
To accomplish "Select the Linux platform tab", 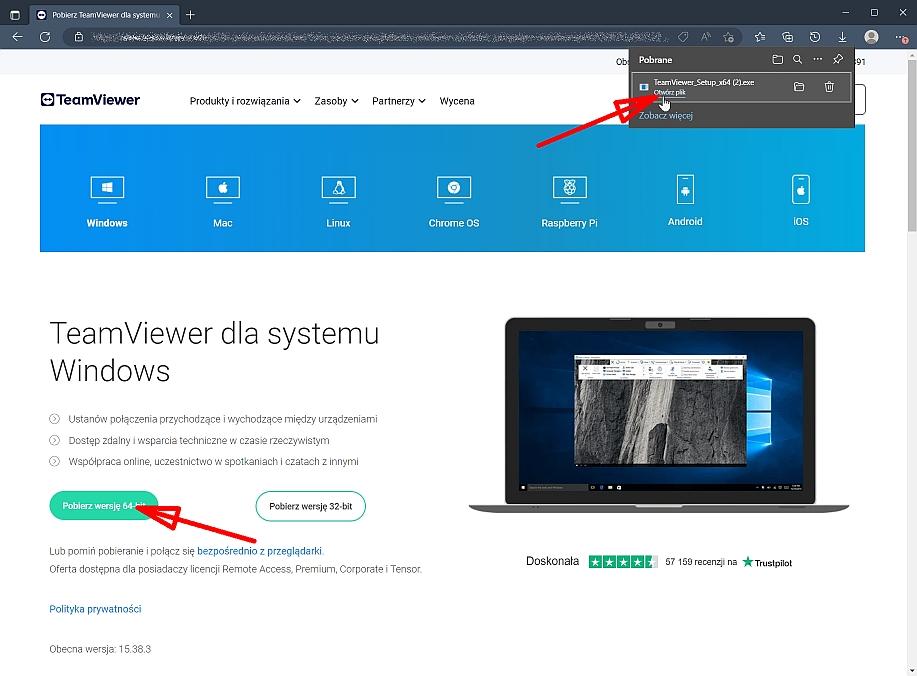I will click(339, 202).
